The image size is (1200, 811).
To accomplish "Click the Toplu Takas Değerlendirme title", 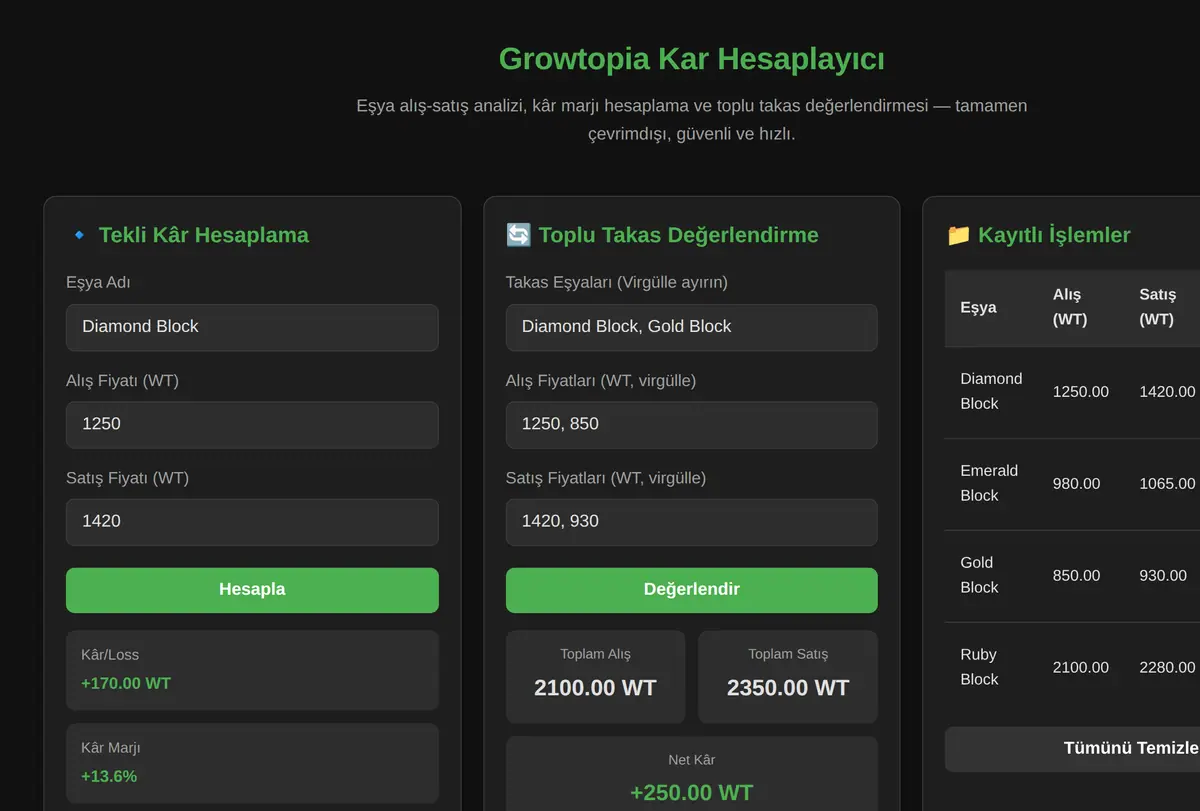I will click(679, 235).
